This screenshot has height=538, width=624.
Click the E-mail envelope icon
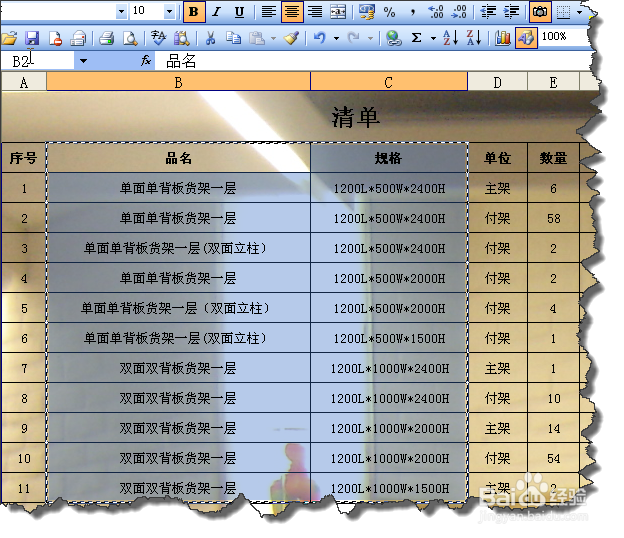(x=78, y=38)
